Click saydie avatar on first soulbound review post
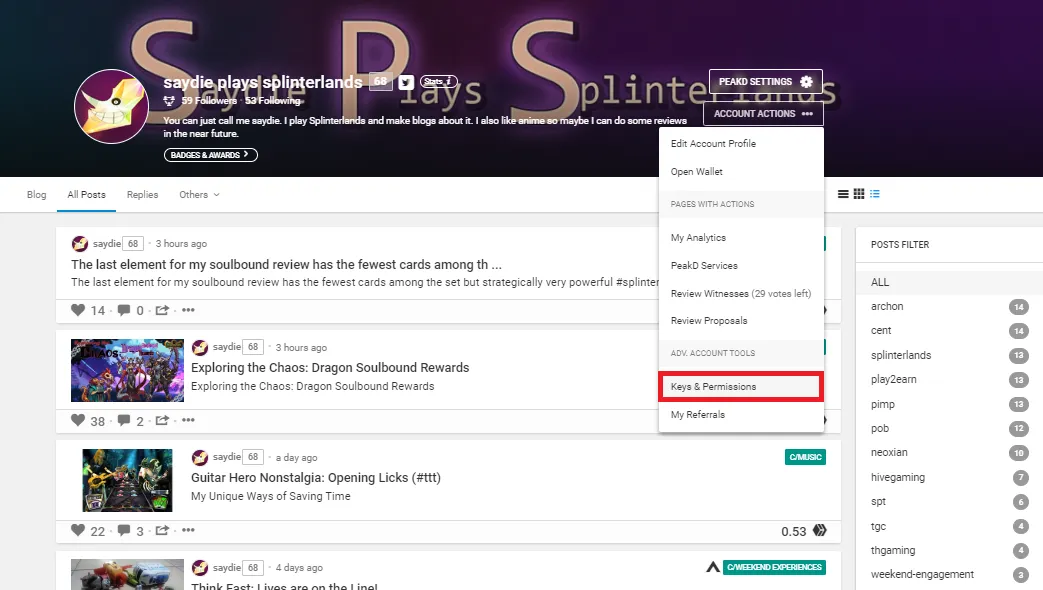Viewport: 1043px width, 590px height. point(80,243)
